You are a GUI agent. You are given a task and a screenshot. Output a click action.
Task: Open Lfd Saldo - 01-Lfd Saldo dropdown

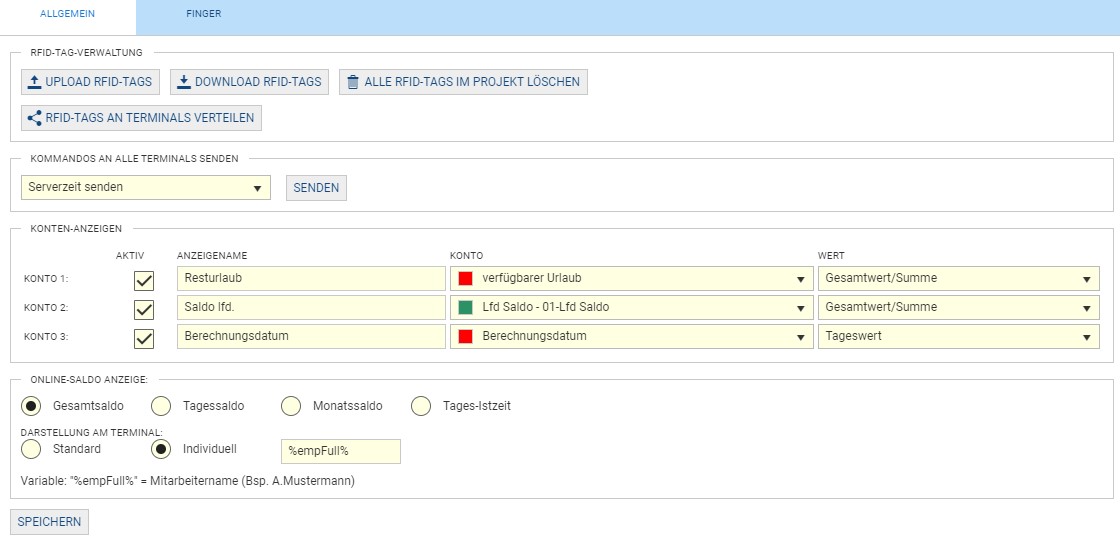click(x=632, y=308)
